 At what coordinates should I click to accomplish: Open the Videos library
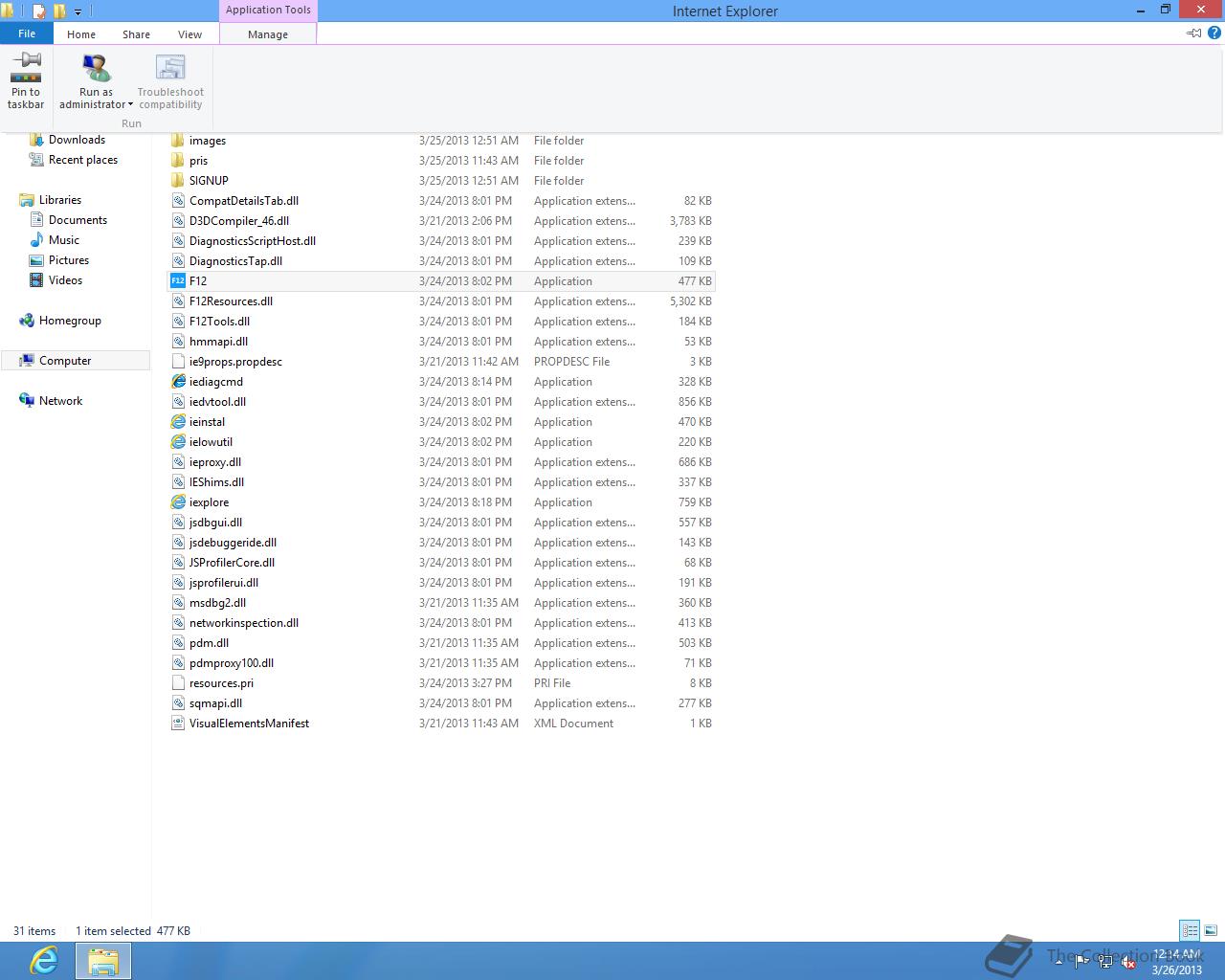[65, 280]
